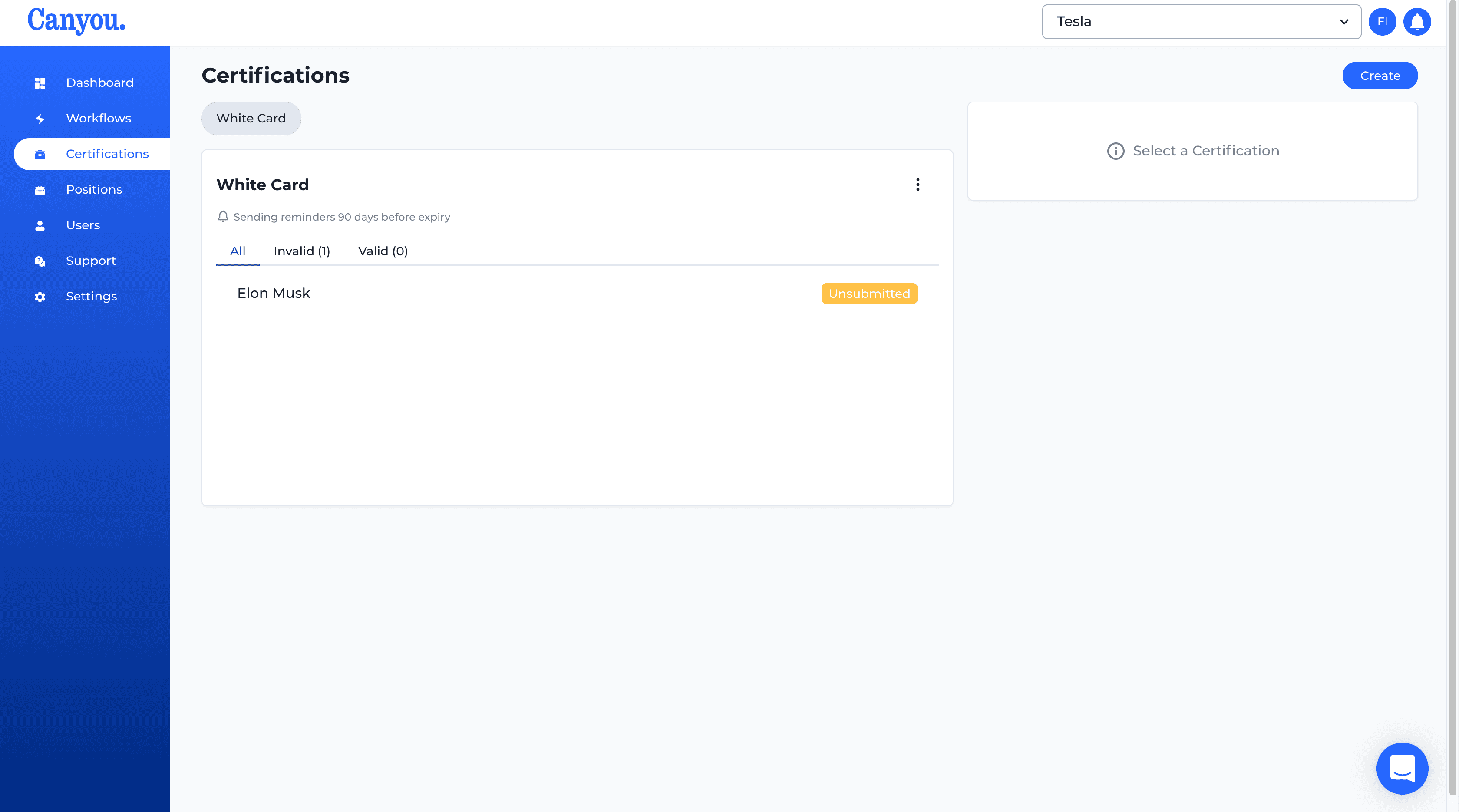Click the Create button
The image size is (1459, 812).
[x=1380, y=75]
